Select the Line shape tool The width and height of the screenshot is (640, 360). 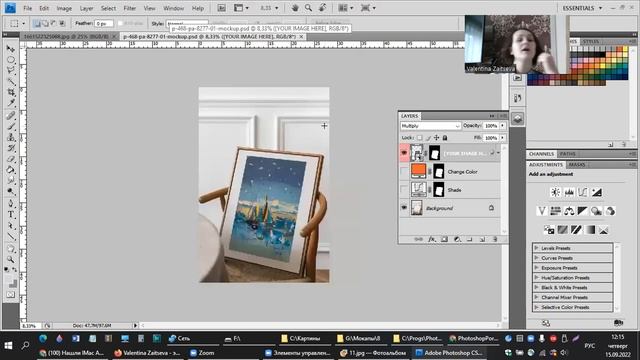(11, 236)
